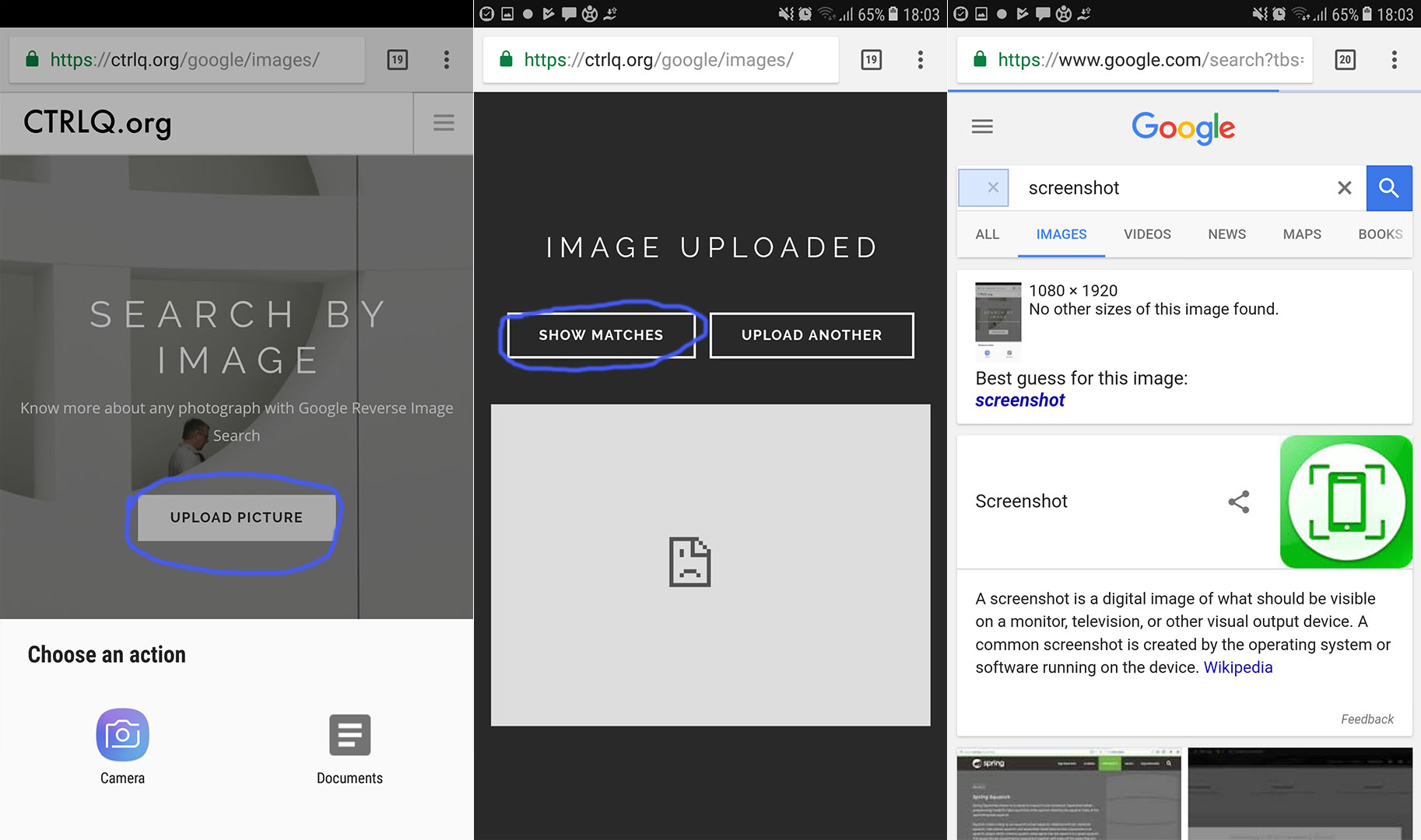Open the 'screenshot' best guess link
Screen dimensions: 1421x840
coord(1019,401)
